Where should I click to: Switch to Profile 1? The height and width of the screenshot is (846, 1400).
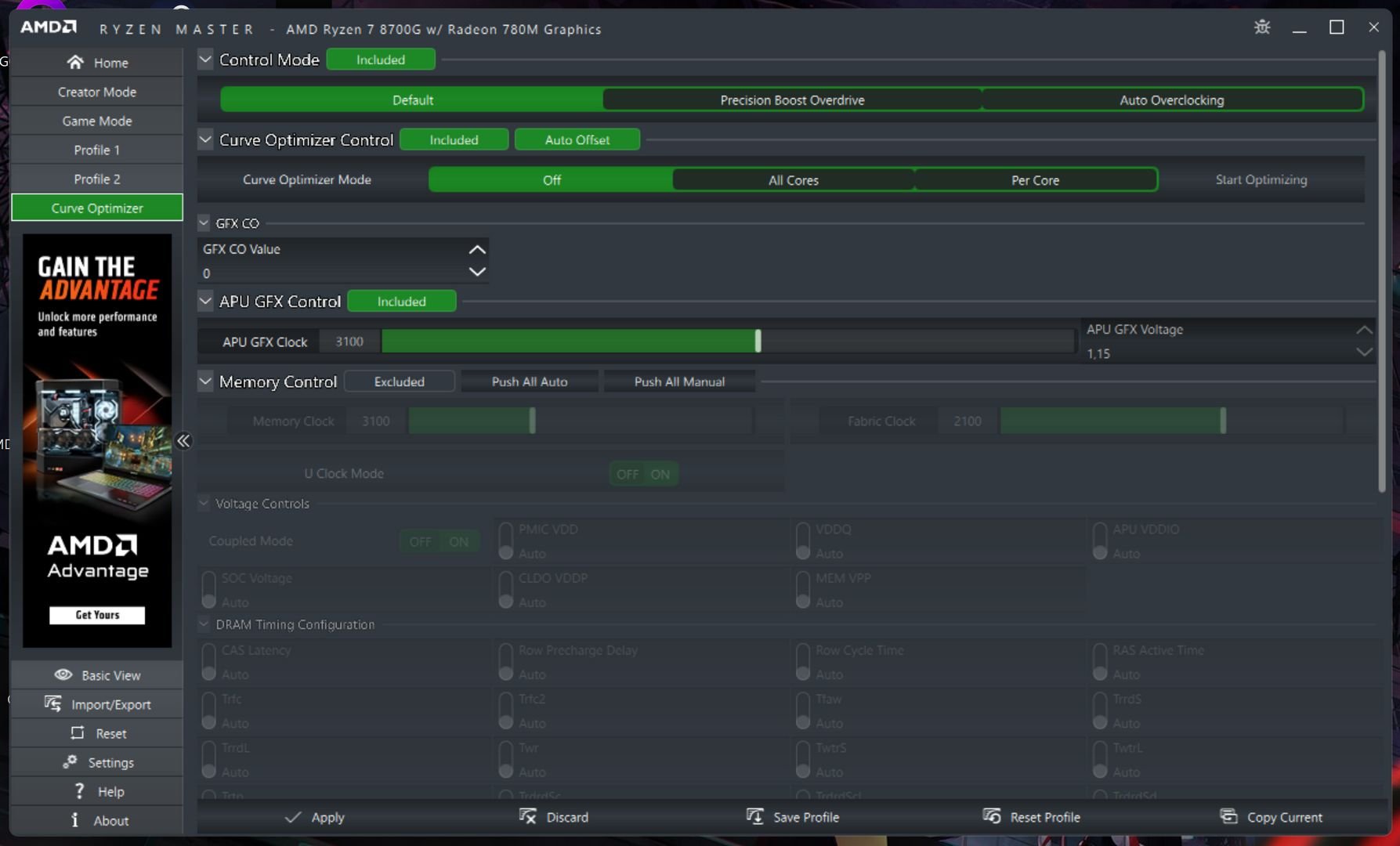point(97,150)
